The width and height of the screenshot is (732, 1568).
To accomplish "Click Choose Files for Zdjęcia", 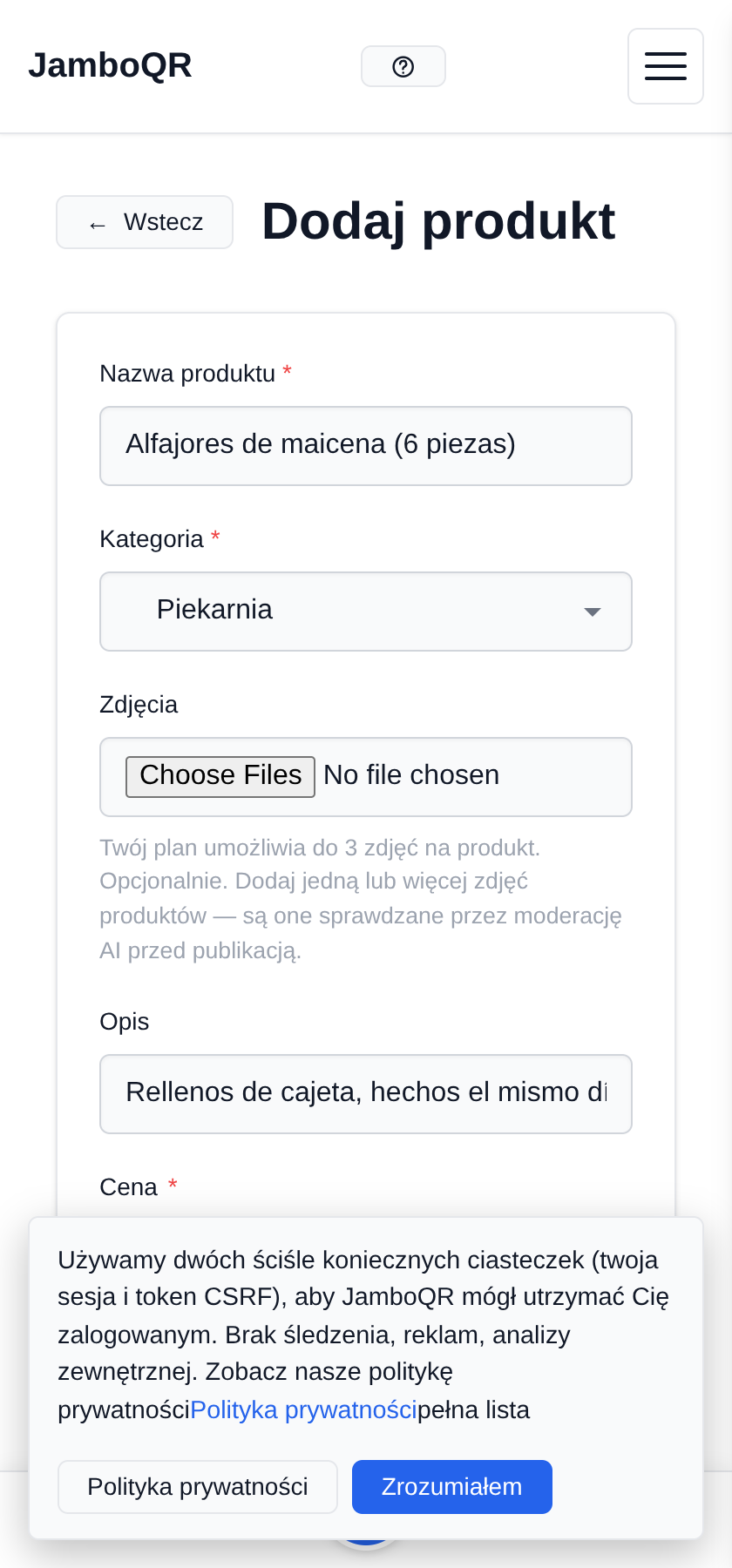I will 220,776.
